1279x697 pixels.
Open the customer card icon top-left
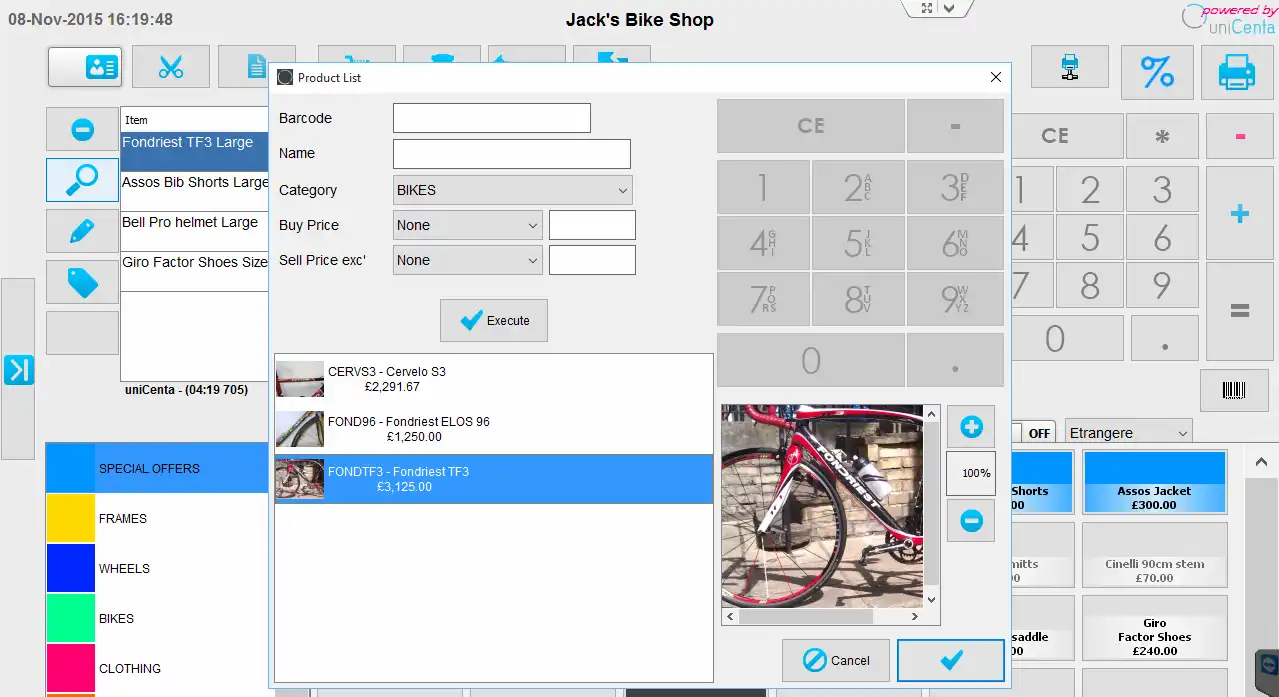pos(84,66)
